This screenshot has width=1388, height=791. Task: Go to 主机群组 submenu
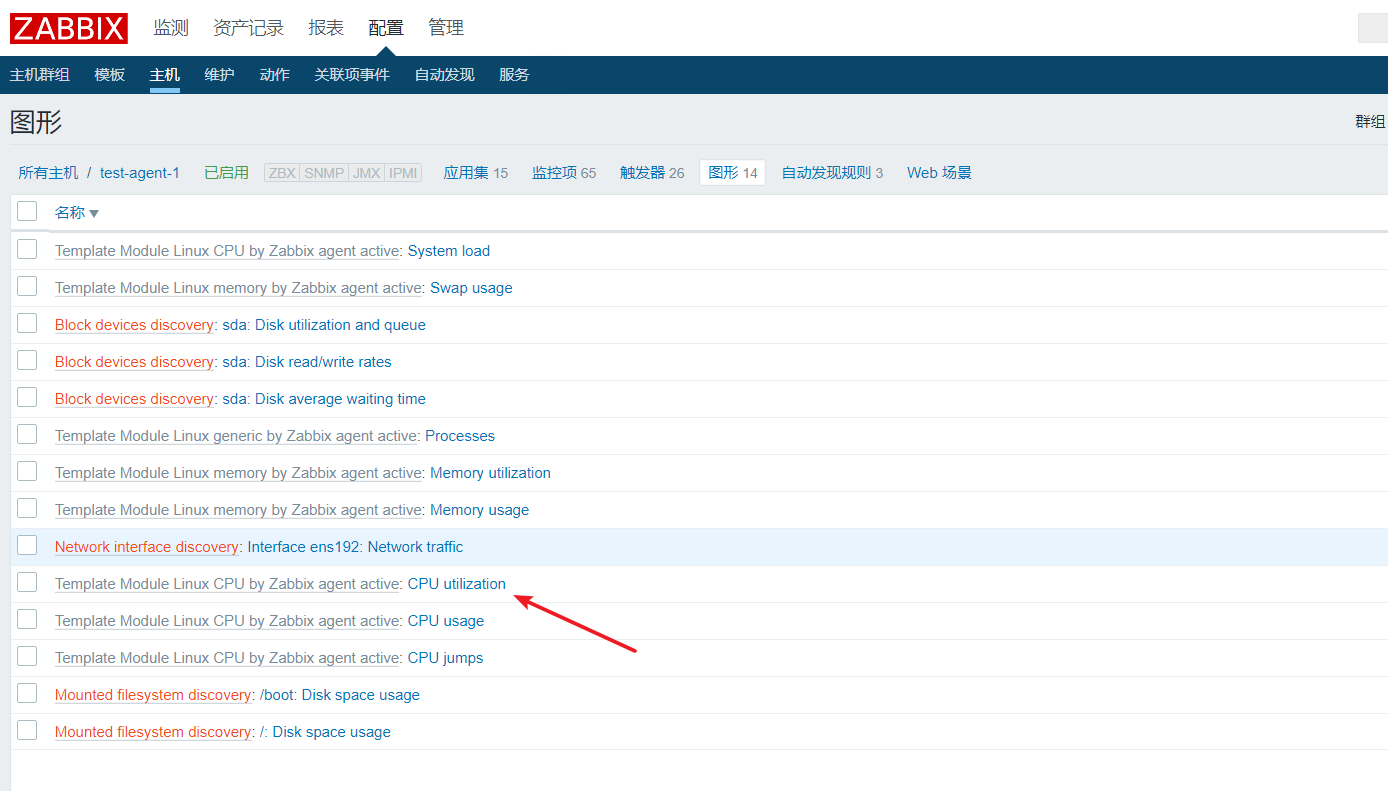coord(40,75)
